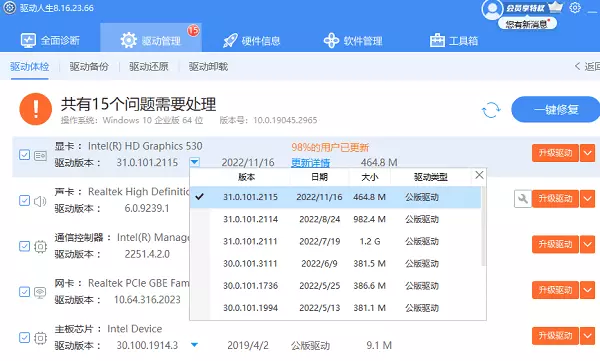600x361 pixels.
Task: Expand arrow beside 主板芯片 升级驱动 button
Action: pos(587,336)
